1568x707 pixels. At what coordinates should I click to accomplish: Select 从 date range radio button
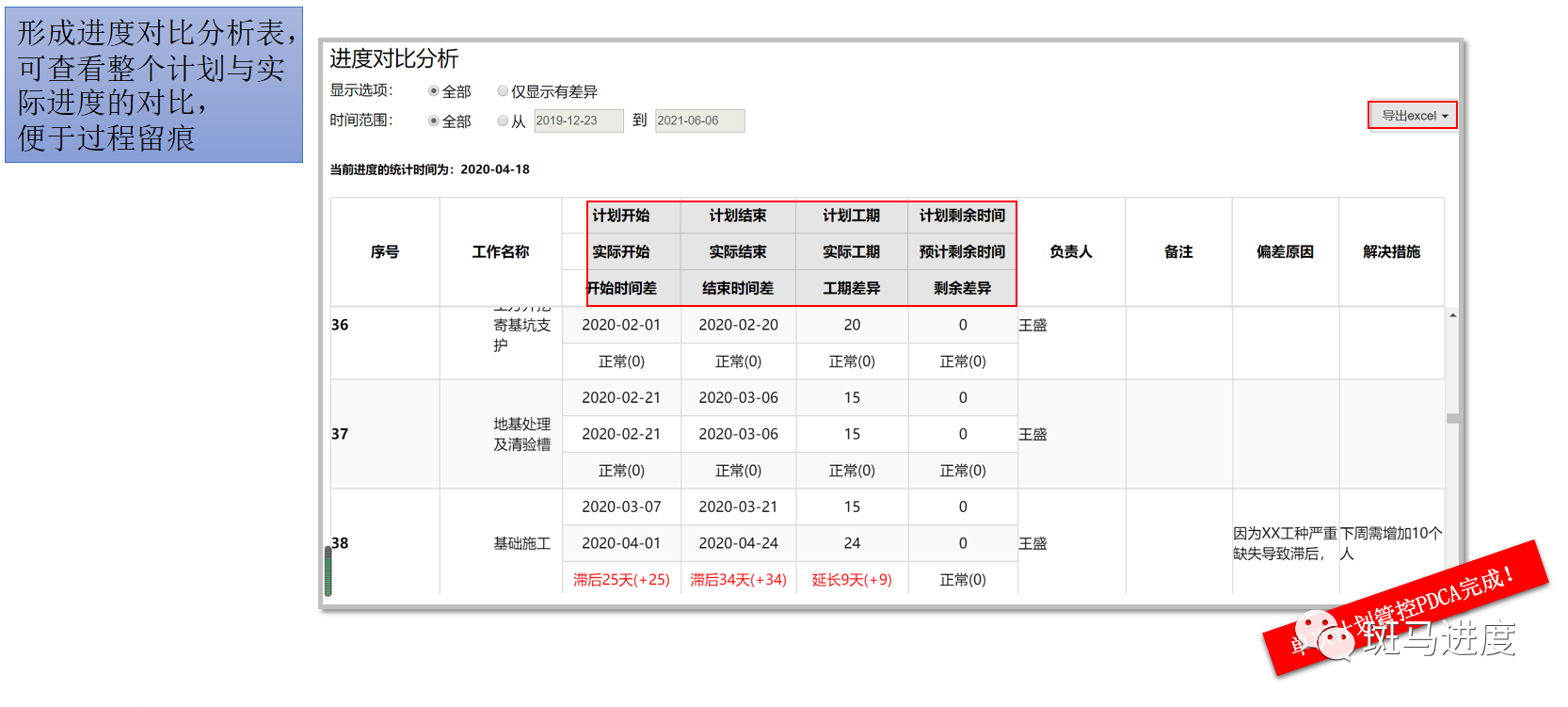point(503,121)
